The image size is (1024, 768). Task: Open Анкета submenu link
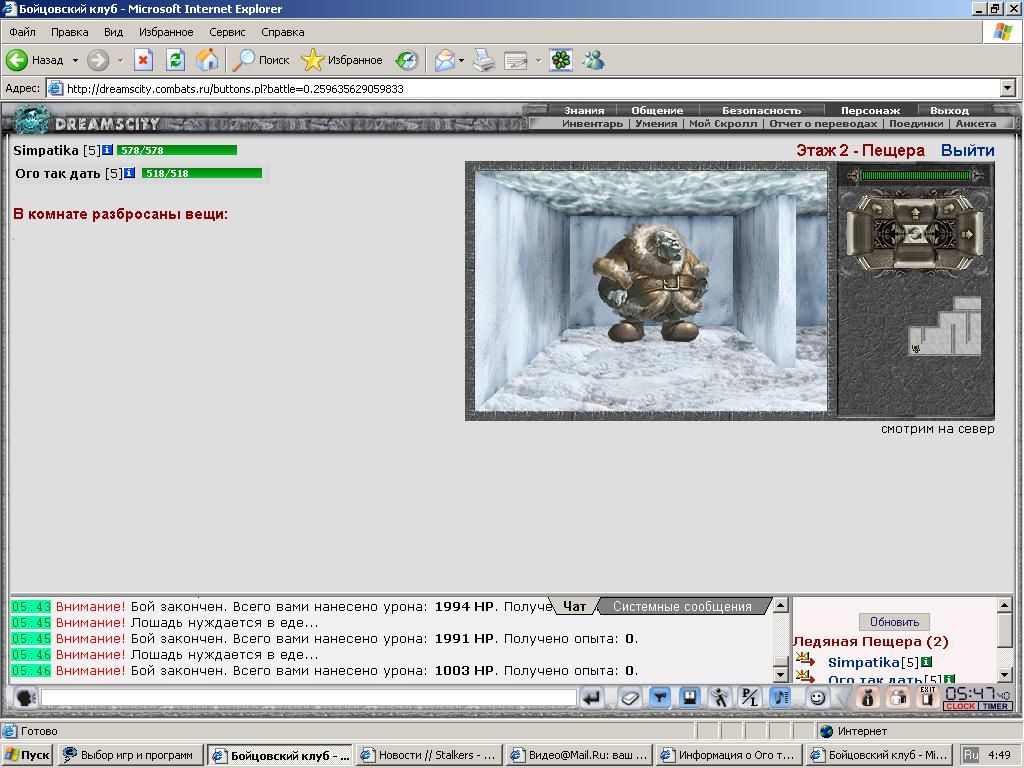pos(976,123)
